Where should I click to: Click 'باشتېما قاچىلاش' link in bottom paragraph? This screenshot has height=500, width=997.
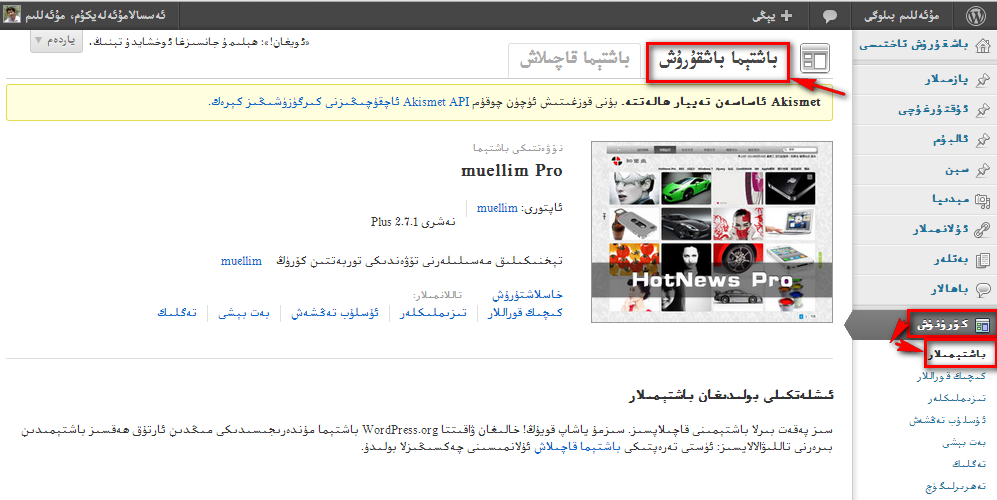pyautogui.click(x=575, y=447)
